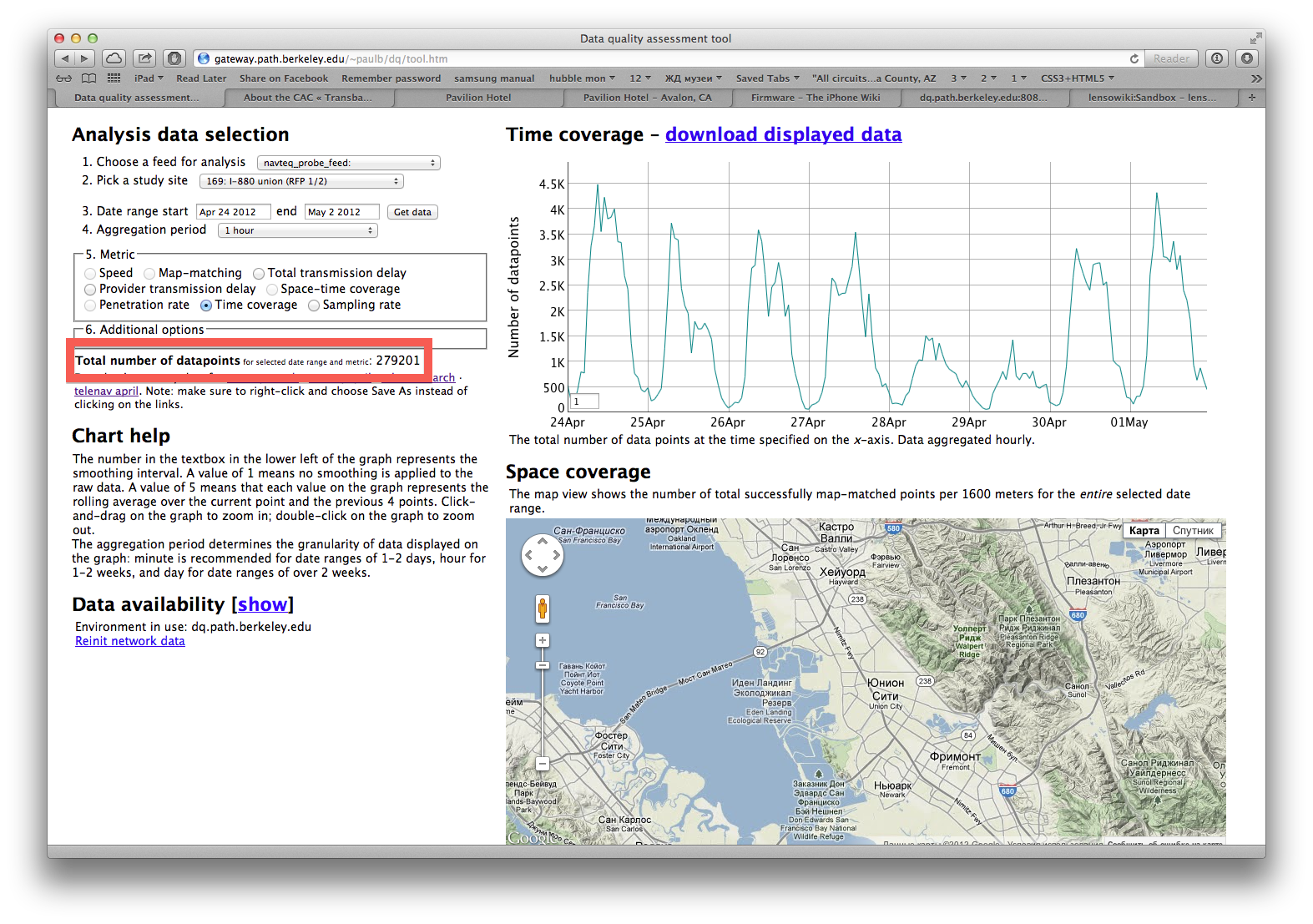Click the download displayed data link
The width and height of the screenshot is (1313, 924).
(x=783, y=134)
